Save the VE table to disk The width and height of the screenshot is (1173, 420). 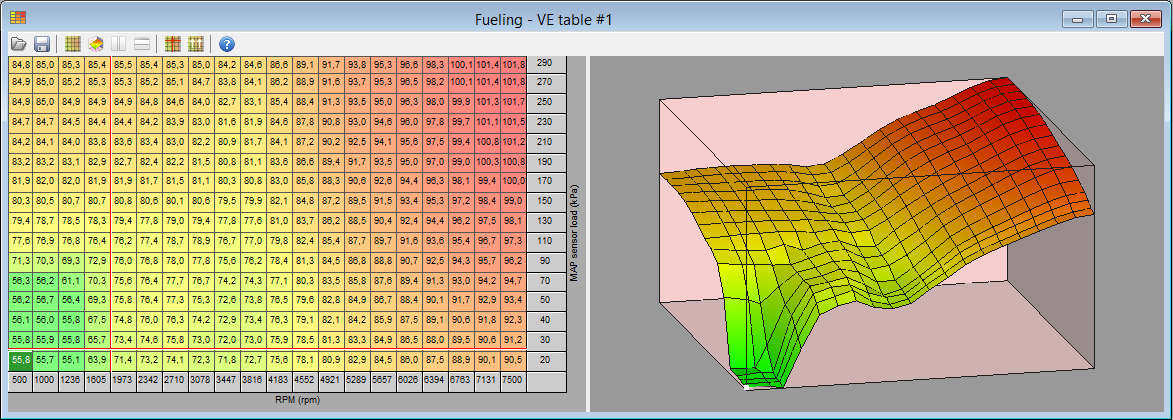(x=42, y=44)
